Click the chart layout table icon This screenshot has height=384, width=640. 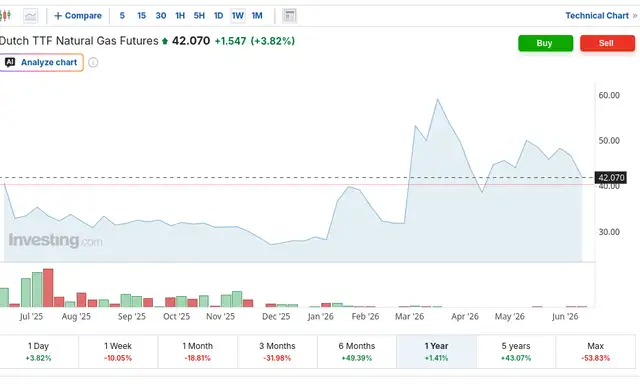click(x=289, y=16)
